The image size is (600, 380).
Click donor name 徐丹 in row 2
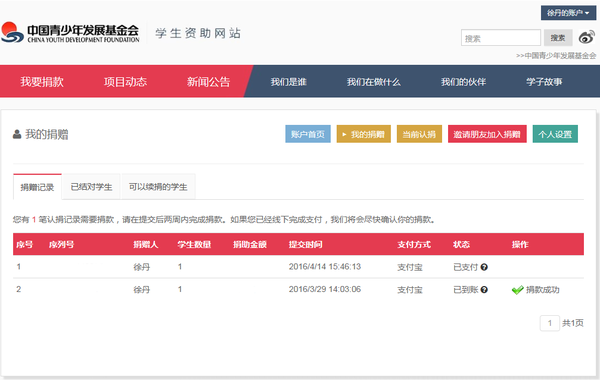click(142, 290)
